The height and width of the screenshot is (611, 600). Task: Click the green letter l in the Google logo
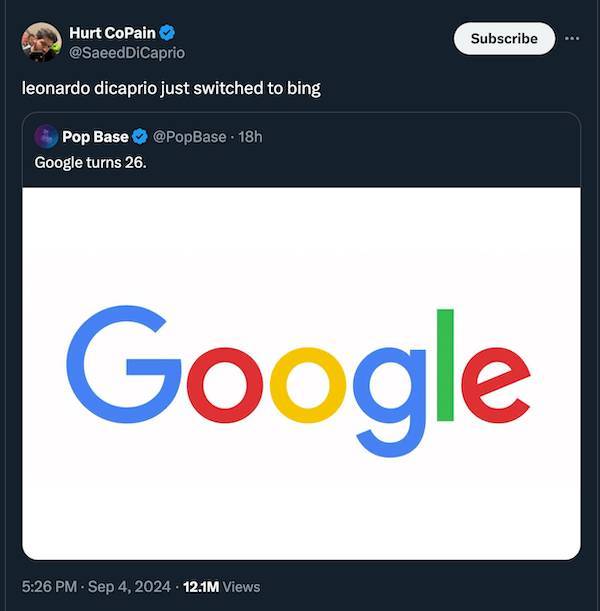pos(445,364)
